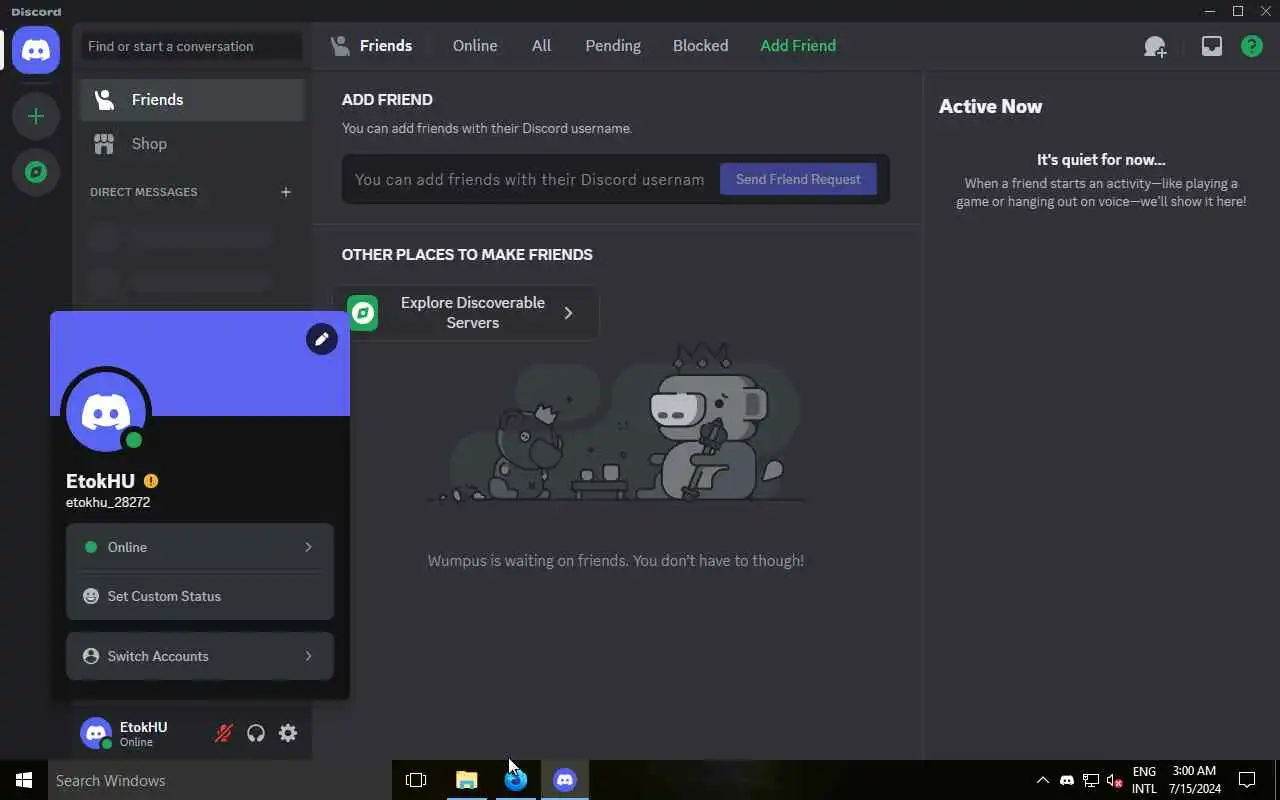Open the Help question mark icon
This screenshot has width=1280, height=800.
(1251, 46)
